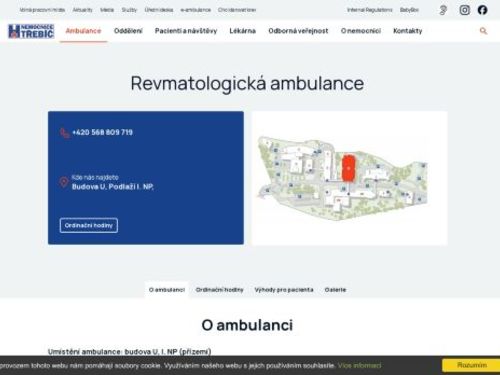The width and height of the screenshot is (500, 375).
Task: Click the red highlighted building on map
Action: (x=348, y=168)
